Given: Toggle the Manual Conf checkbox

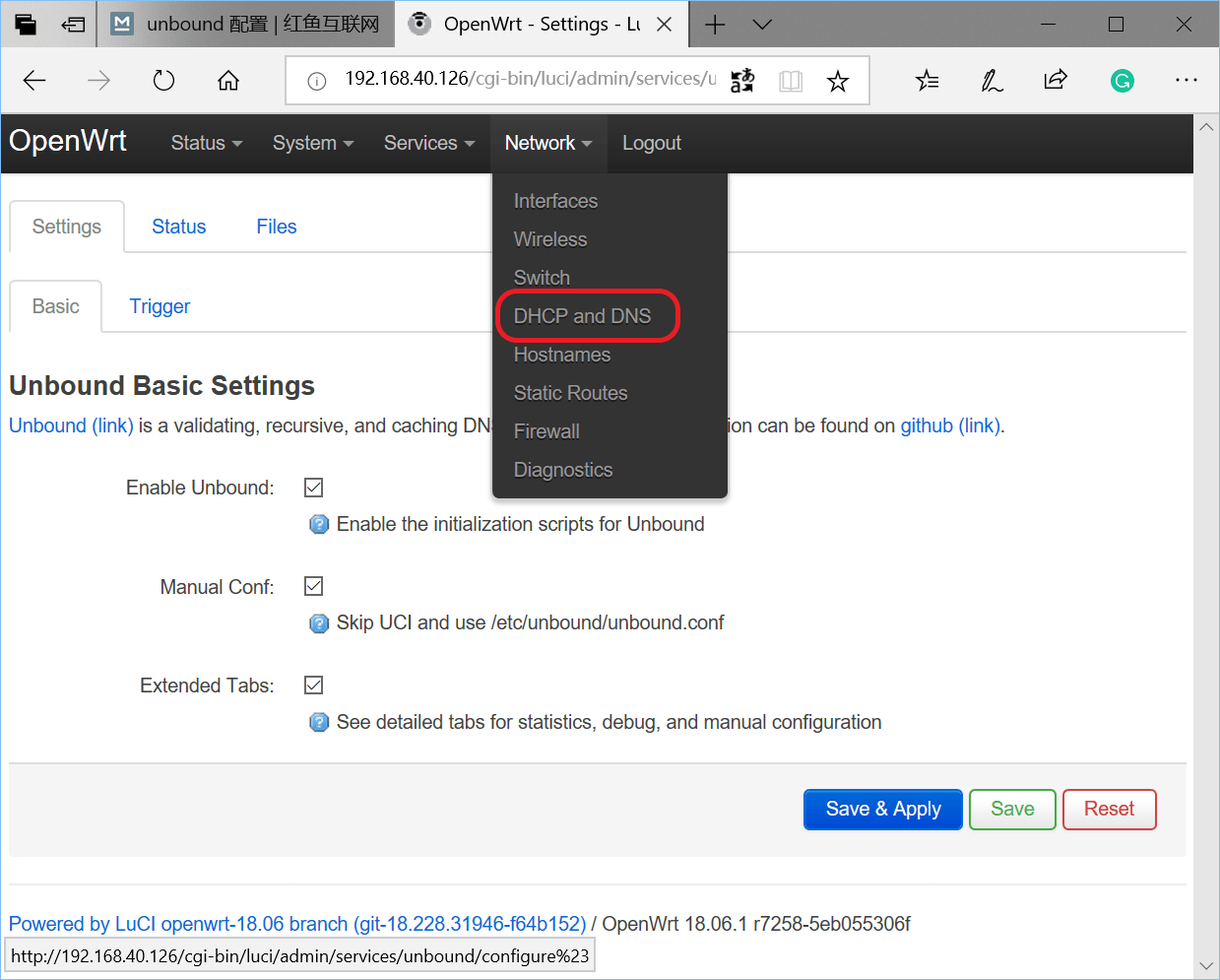Looking at the screenshot, I should coord(314,586).
